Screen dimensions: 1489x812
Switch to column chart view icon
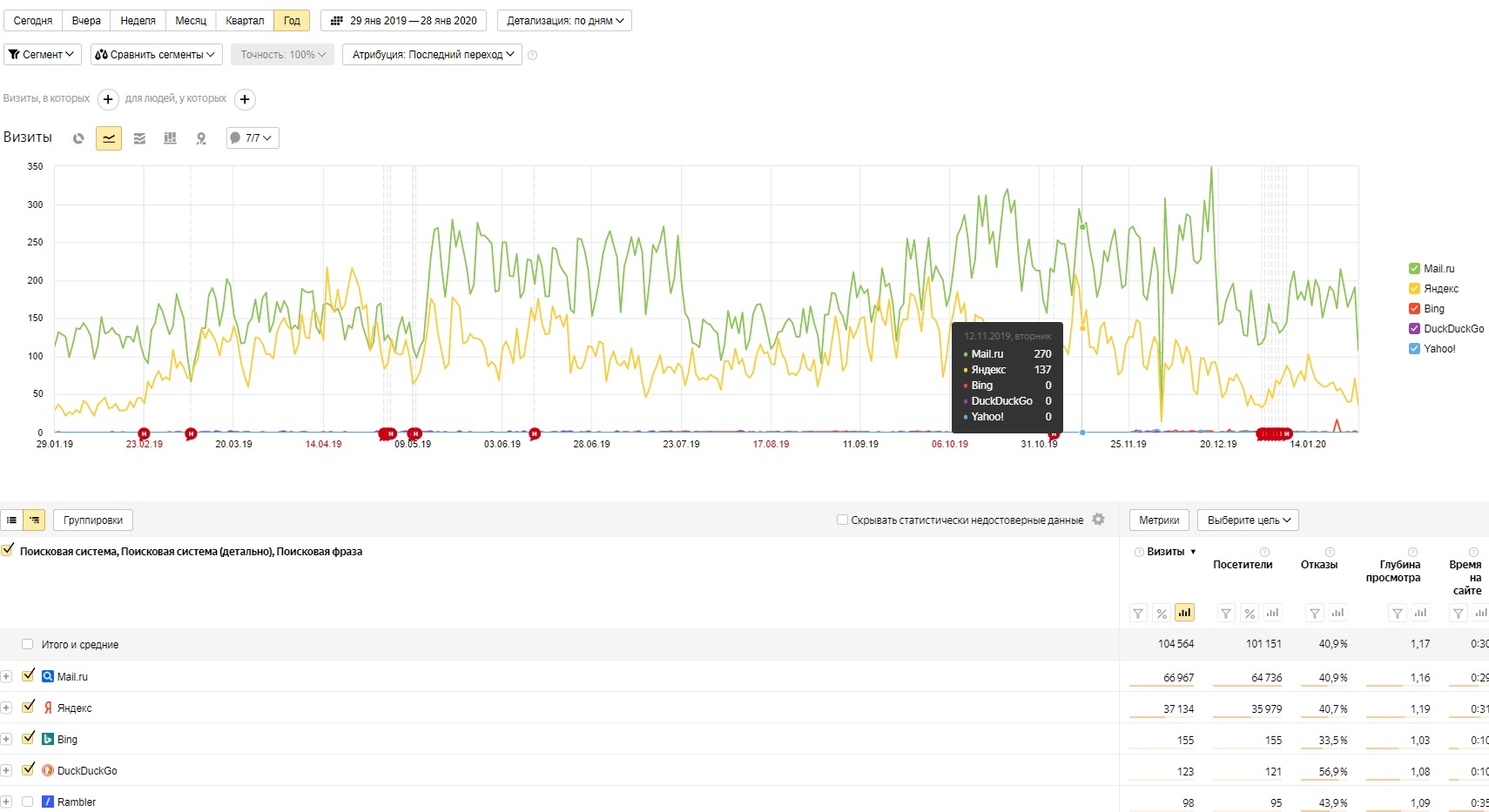point(170,138)
